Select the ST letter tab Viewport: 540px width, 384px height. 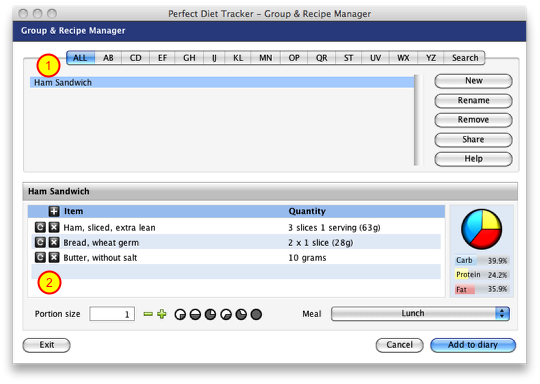click(x=348, y=58)
